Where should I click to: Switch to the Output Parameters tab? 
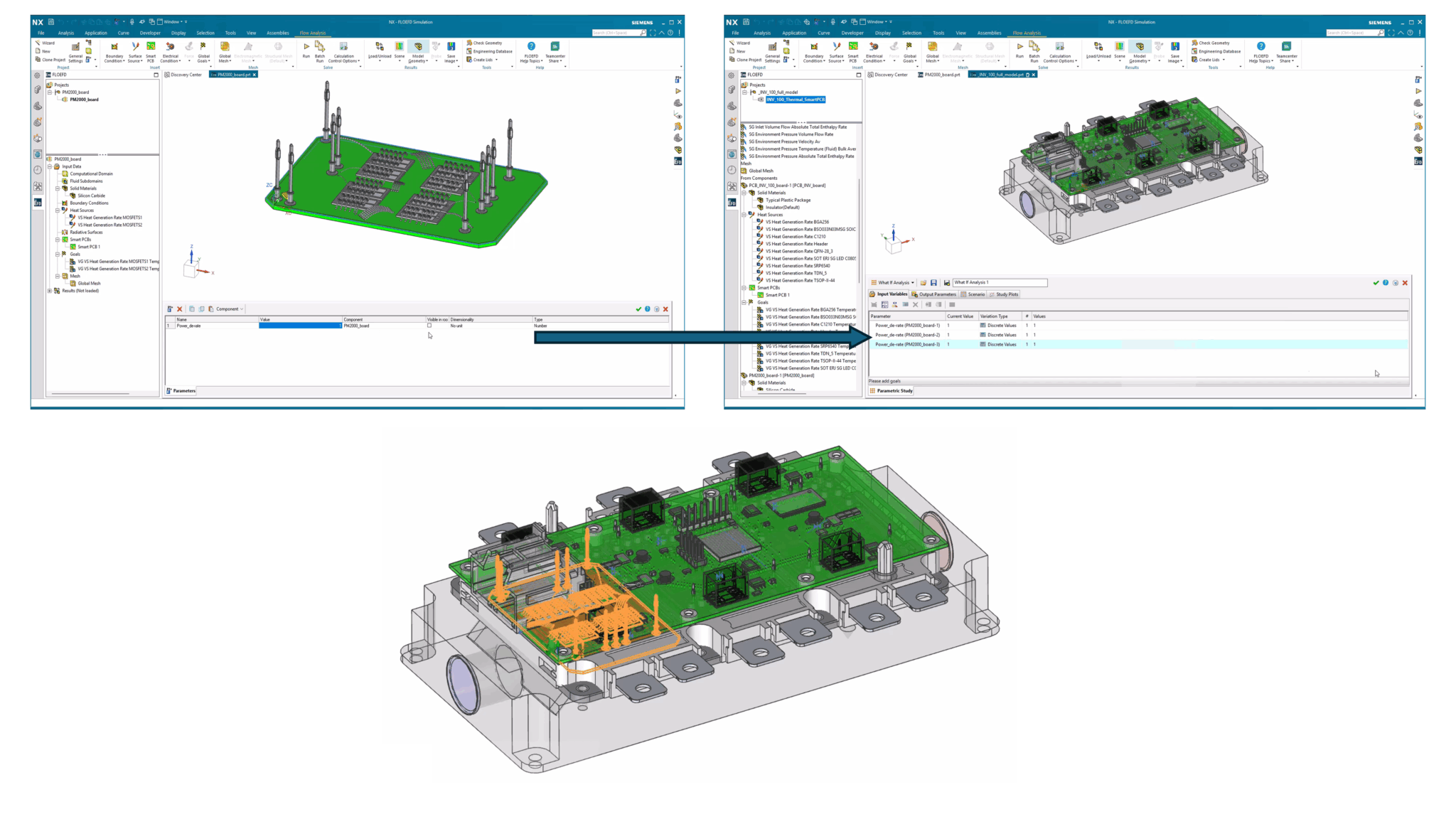coord(937,294)
